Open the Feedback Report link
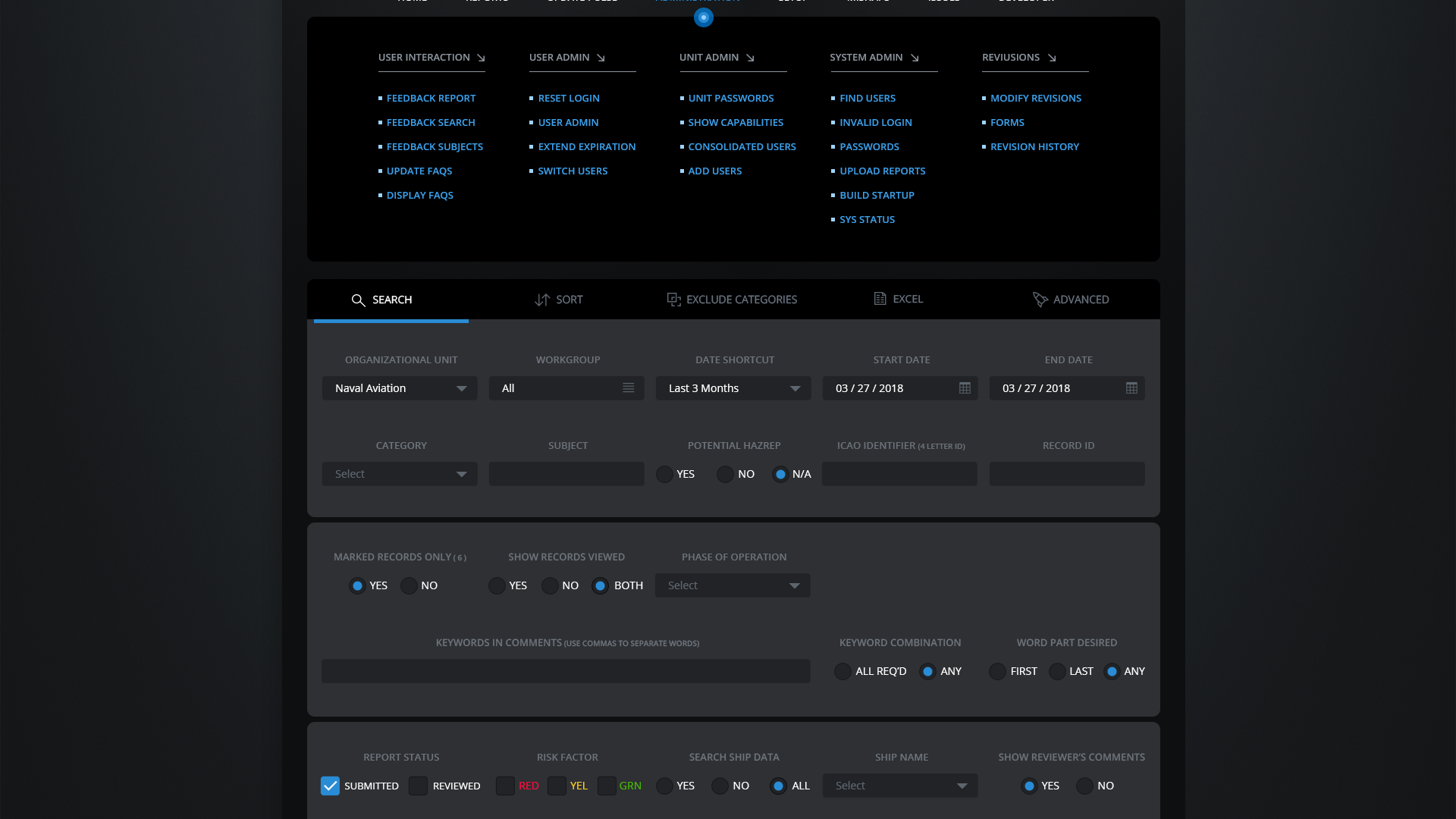This screenshot has width=1456, height=819. pos(431,99)
